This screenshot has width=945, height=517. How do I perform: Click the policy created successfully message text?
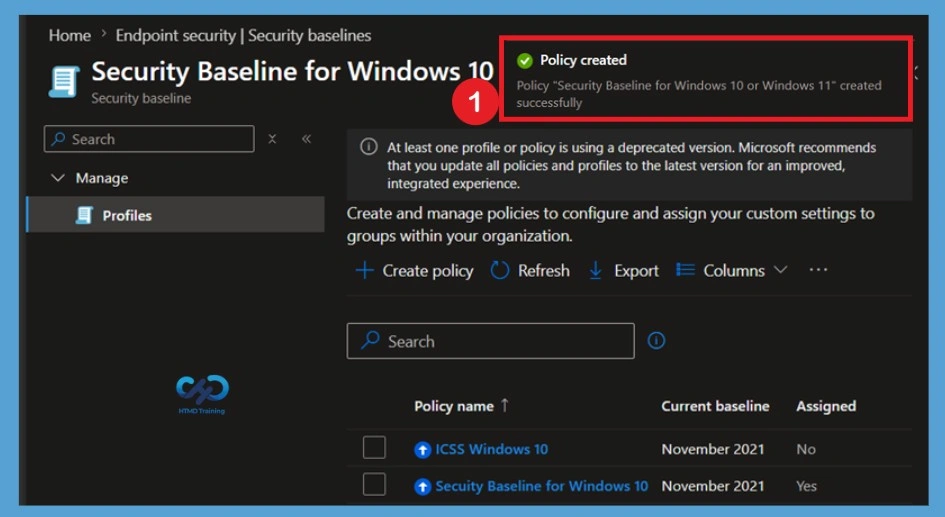click(699, 94)
